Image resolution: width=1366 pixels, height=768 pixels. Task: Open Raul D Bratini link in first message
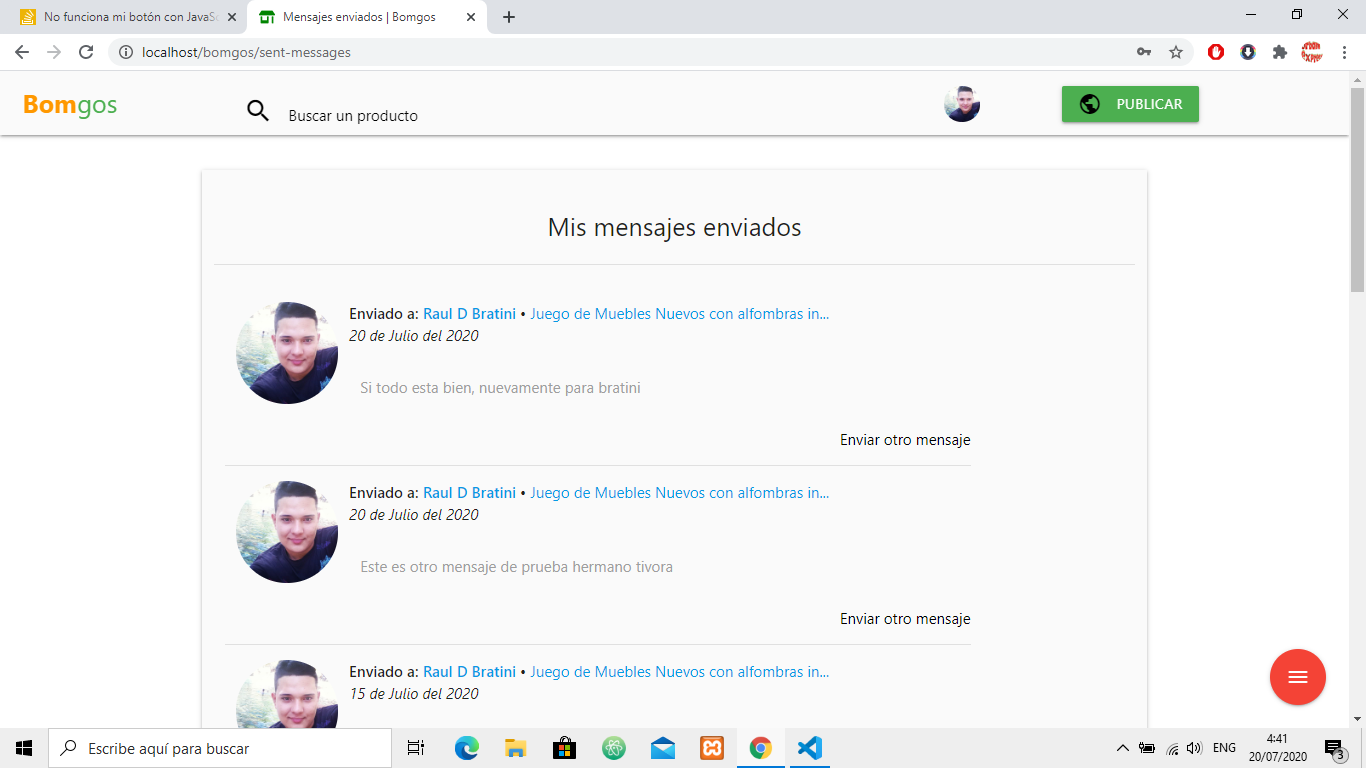pos(469,314)
